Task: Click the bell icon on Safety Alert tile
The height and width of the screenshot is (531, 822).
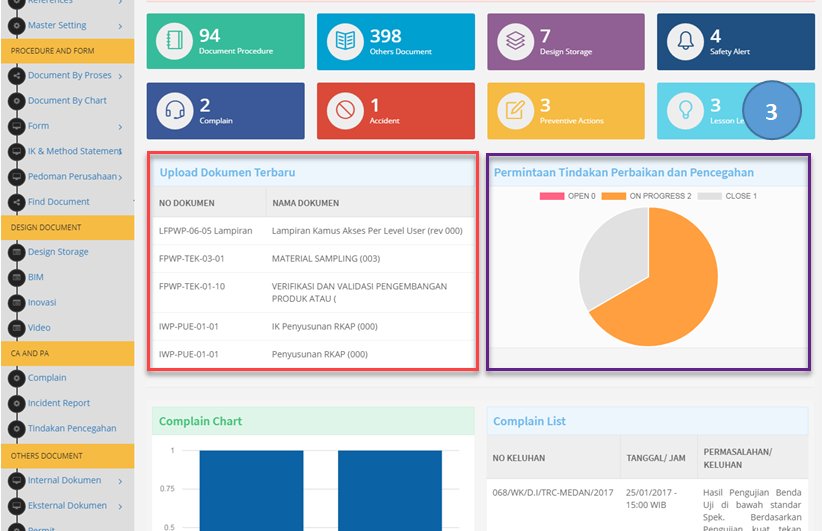Action: [685, 41]
